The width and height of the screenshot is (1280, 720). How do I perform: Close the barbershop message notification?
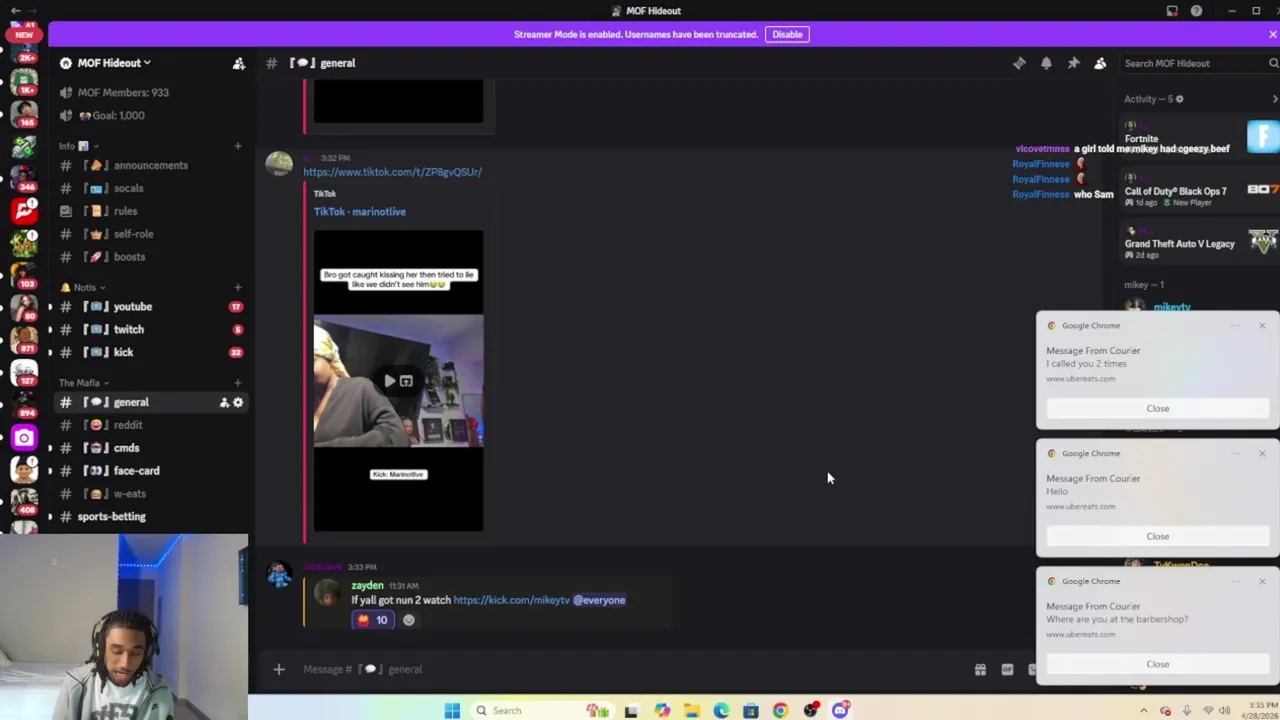[1157, 664]
